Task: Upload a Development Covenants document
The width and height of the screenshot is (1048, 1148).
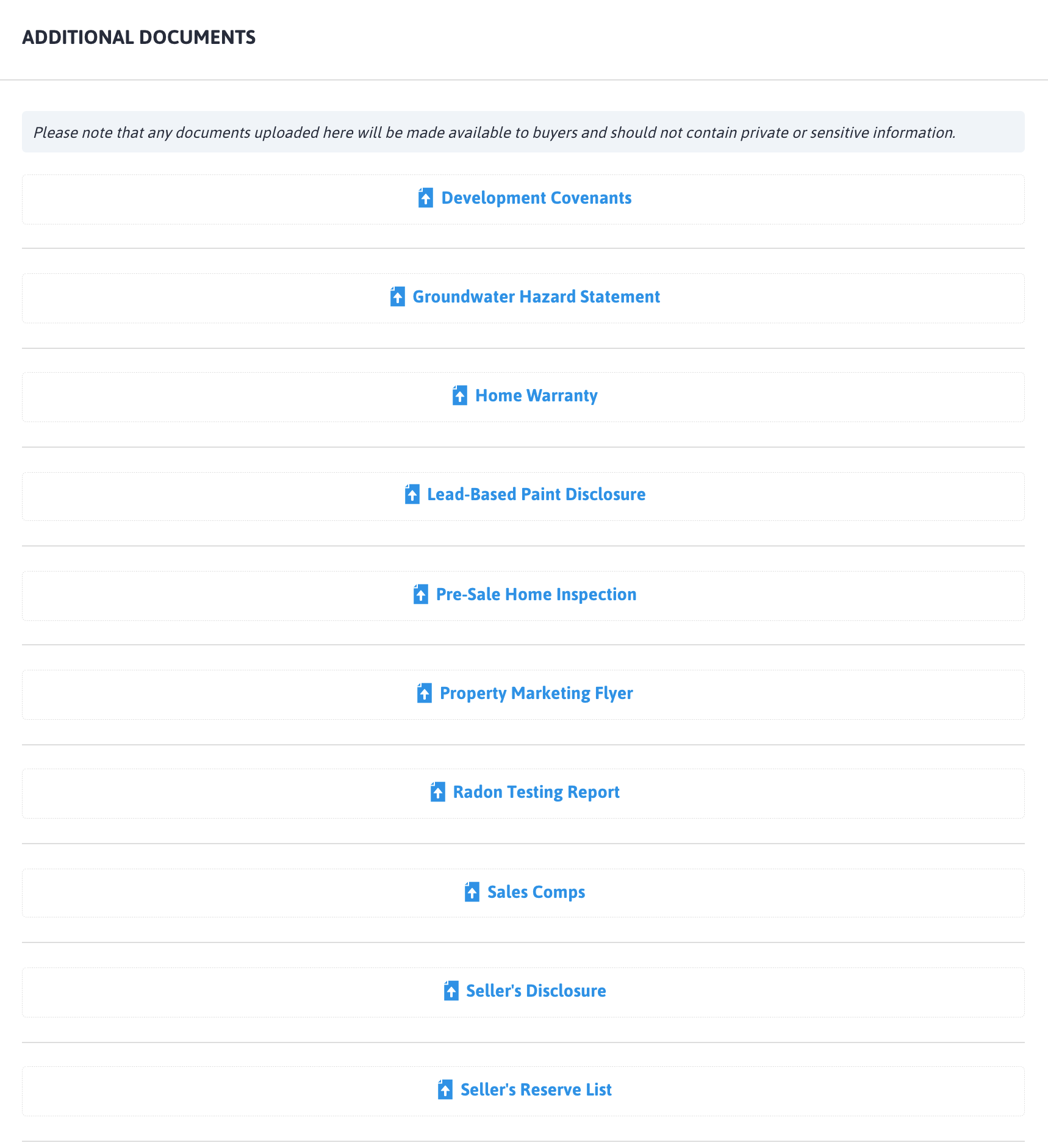Action: point(536,198)
